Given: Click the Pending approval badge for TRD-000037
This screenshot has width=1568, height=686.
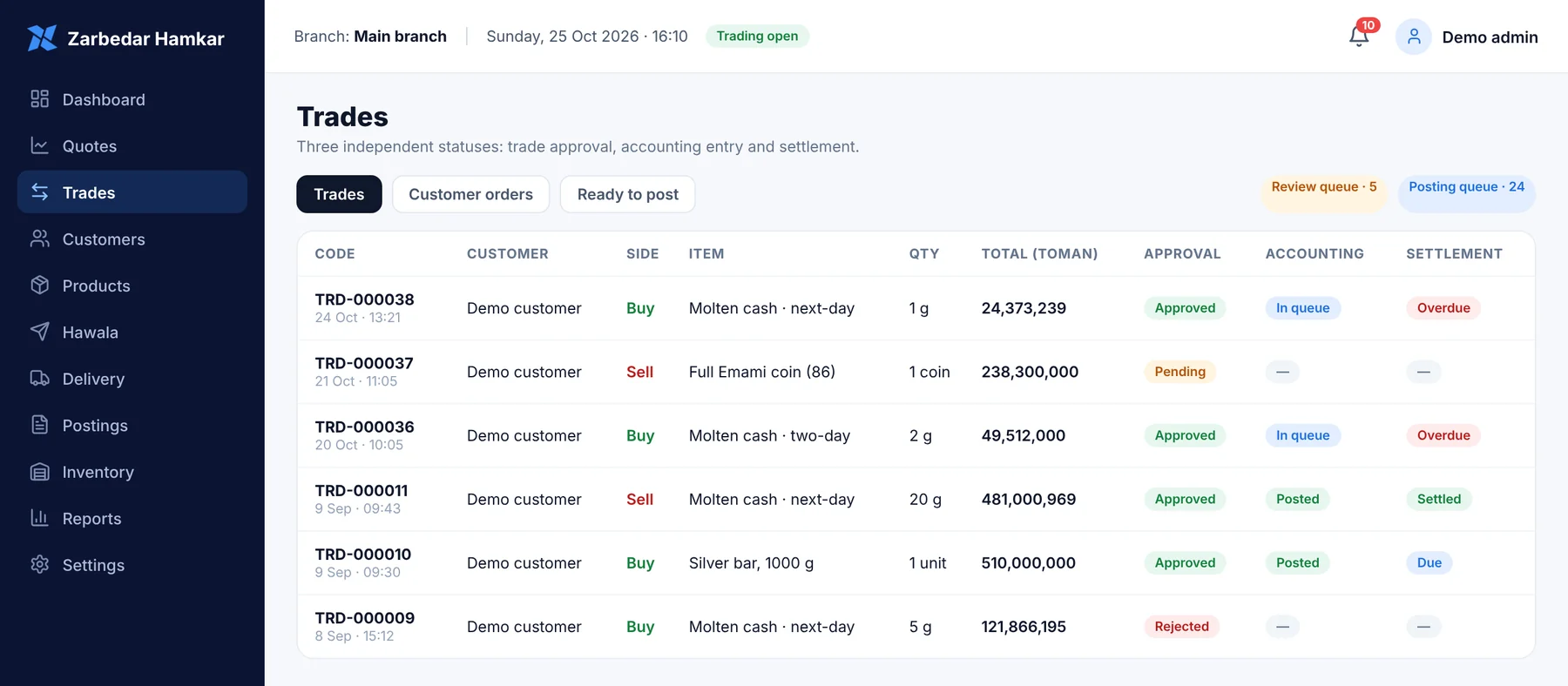Looking at the screenshot, I should click(x=1179, y=372).
